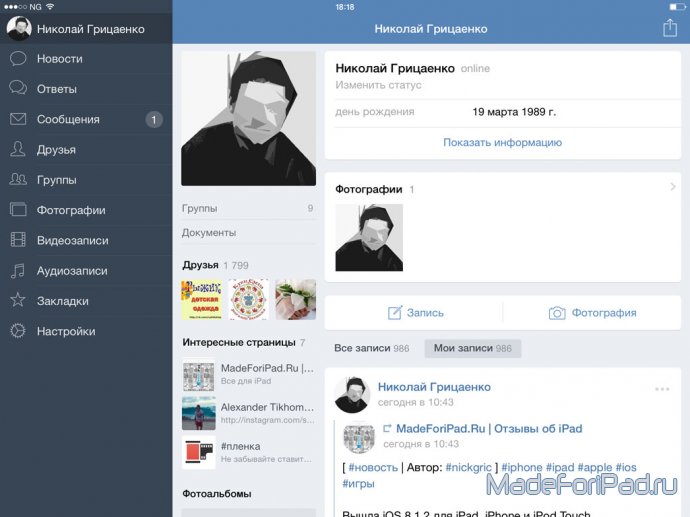This screenshot has width=690, height=517.
Task: Open Закладки via the star icon
Action: 18,300
